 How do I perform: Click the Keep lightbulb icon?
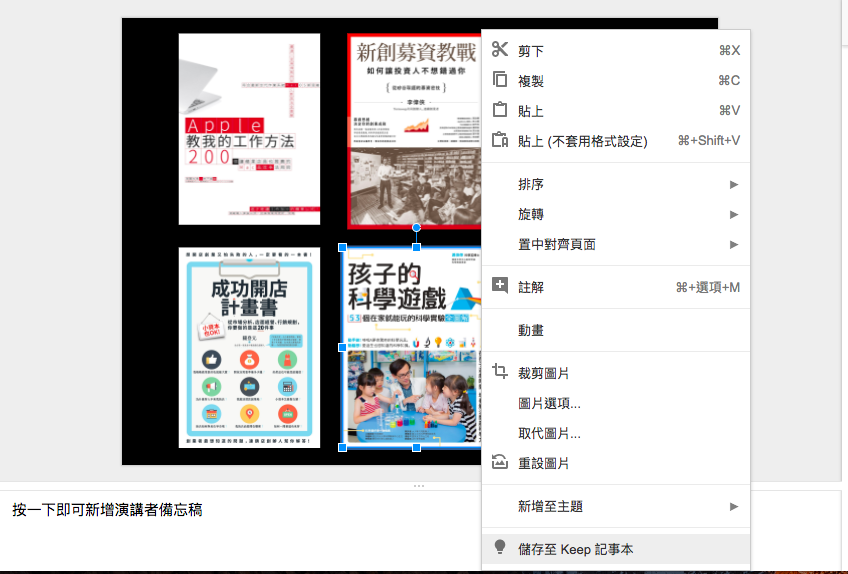pyautogui.click(x=500, y=547)
